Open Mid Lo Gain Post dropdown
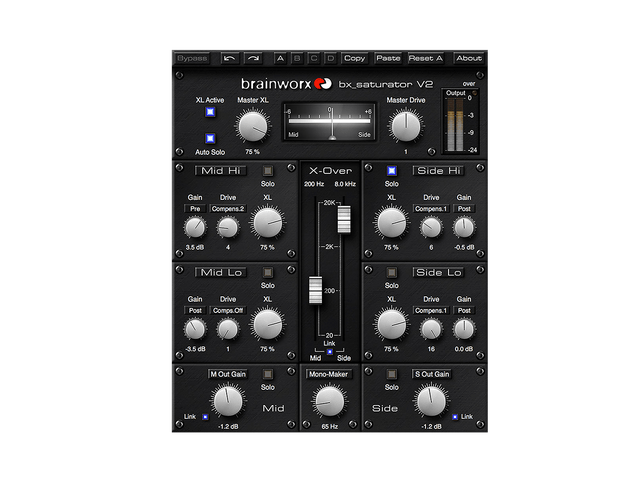 point(195,311)
